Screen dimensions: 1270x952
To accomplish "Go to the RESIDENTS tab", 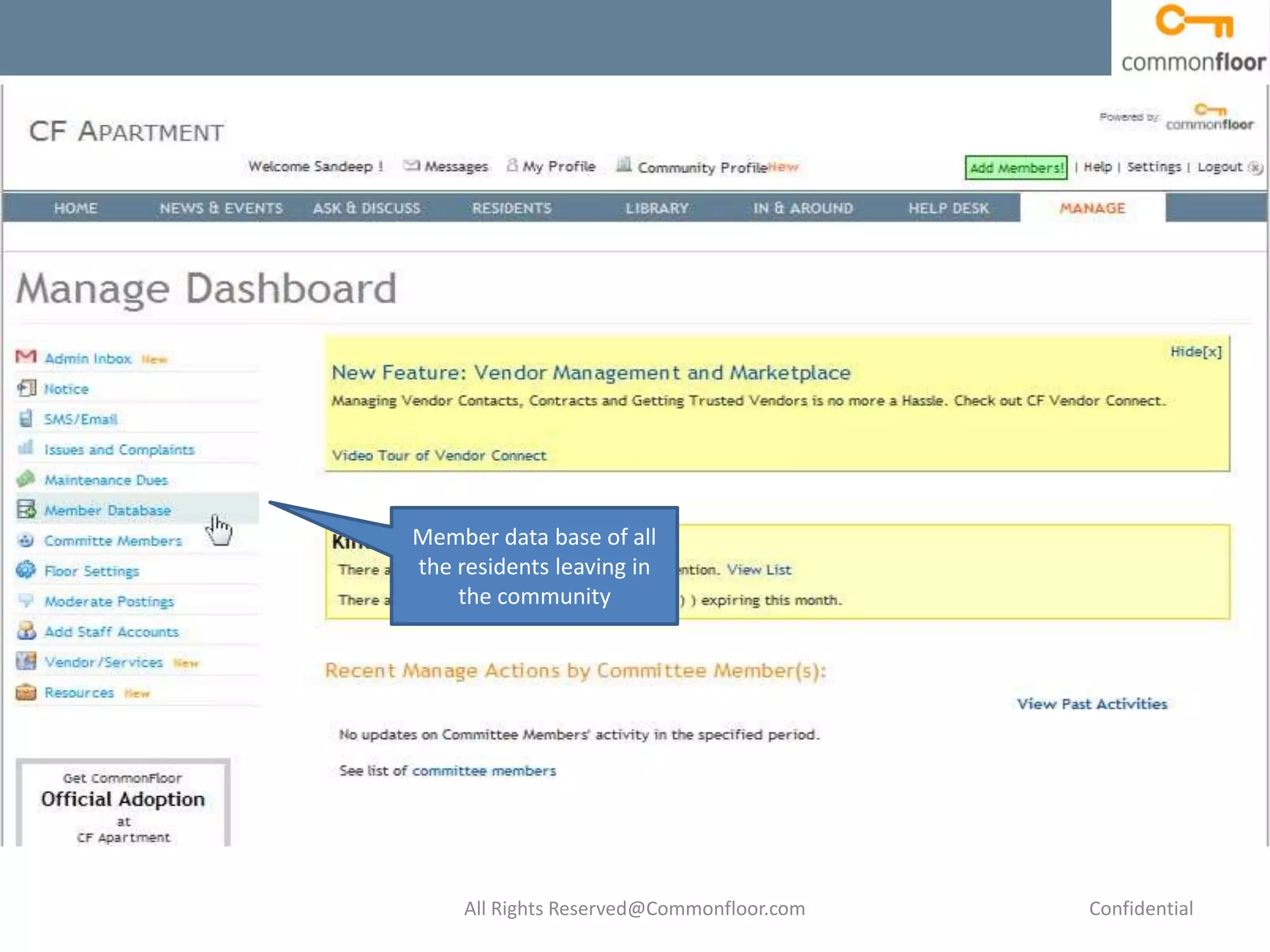I will click(512, 208).
